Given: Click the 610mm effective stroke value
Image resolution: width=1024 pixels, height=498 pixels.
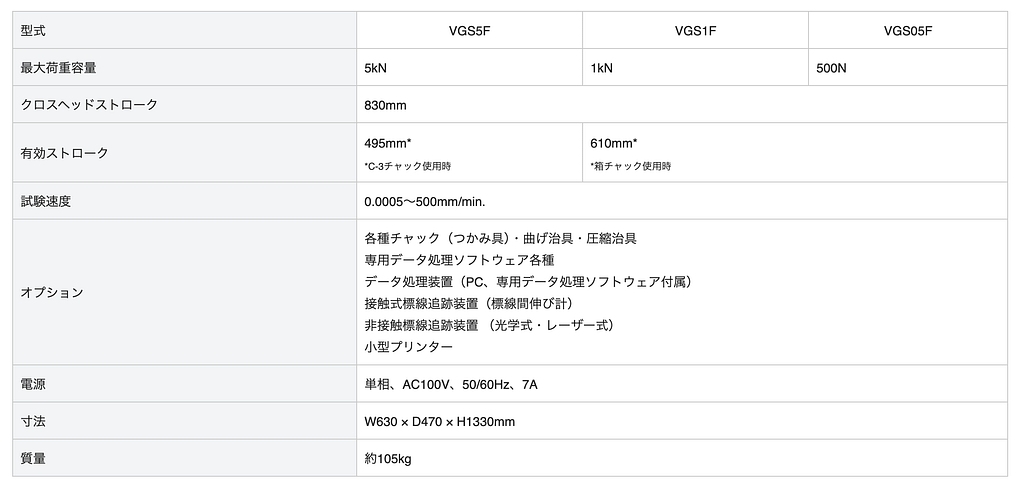Looking at the screenshot, I should tap(614, 143).
